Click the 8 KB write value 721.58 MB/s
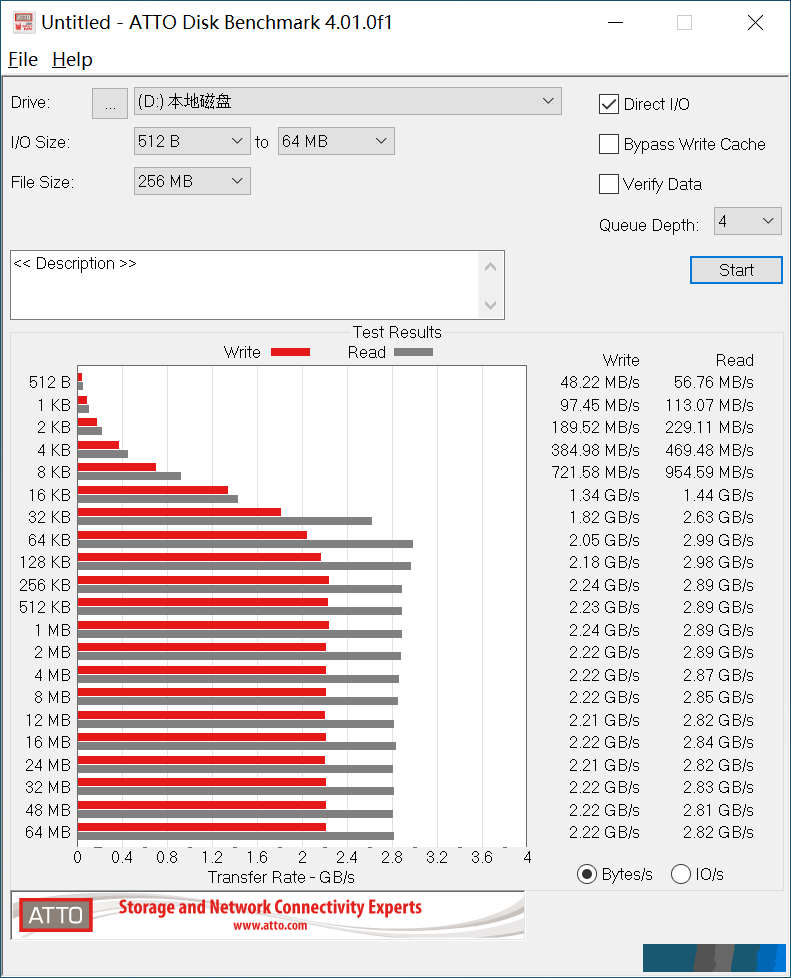Screen dimensions: 791x978 point(596,472)
